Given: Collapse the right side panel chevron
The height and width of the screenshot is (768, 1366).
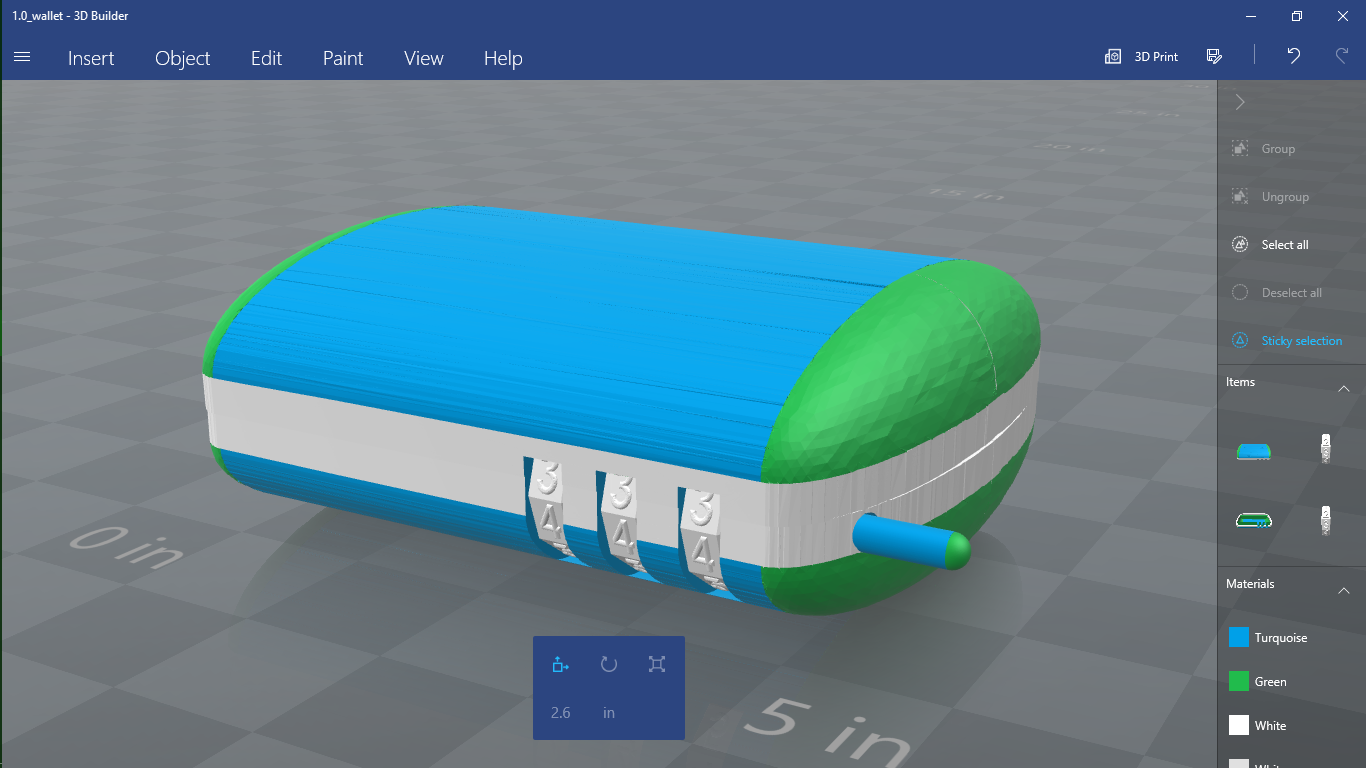Looking at the screenshot, I should click(x=1240, y=102).
